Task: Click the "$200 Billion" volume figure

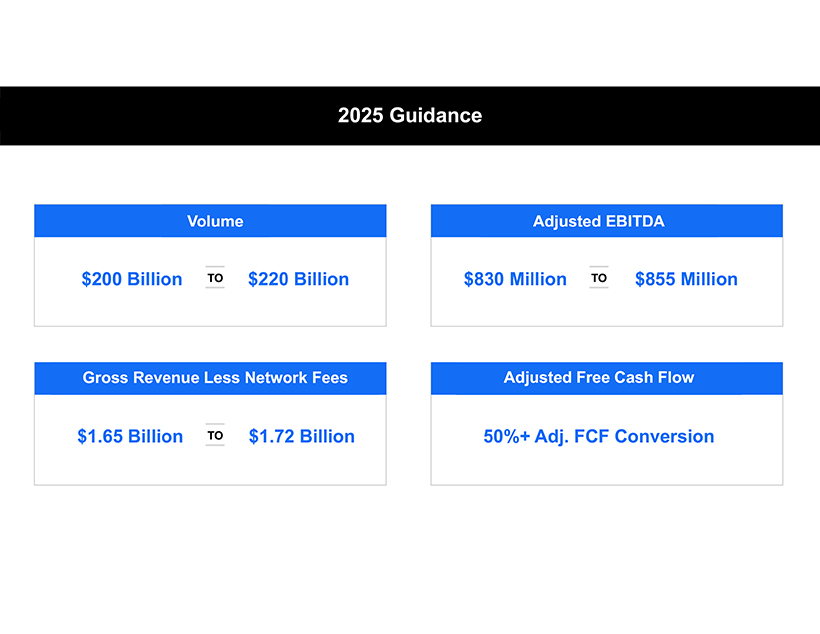Action: tap(132, 279)
